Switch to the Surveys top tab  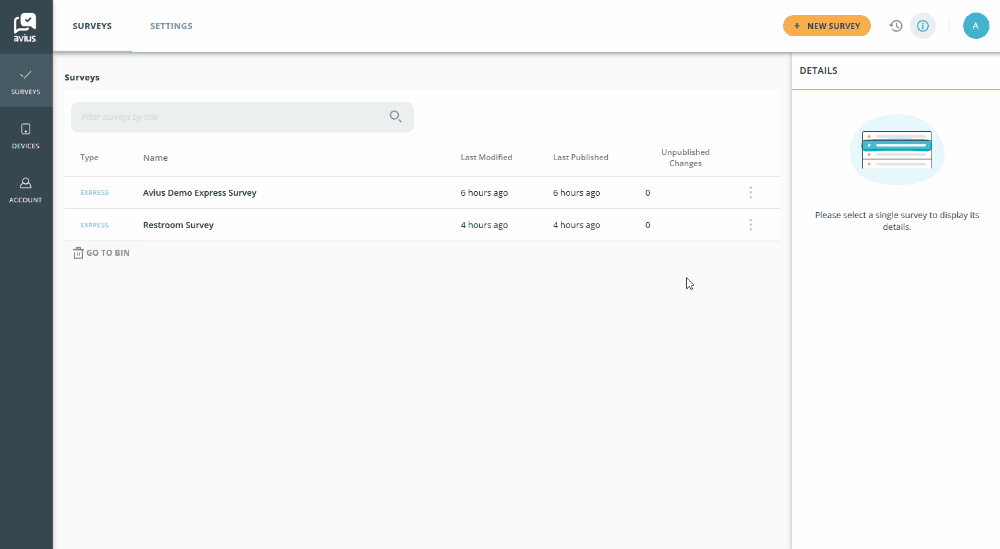(x=92, y=26)
